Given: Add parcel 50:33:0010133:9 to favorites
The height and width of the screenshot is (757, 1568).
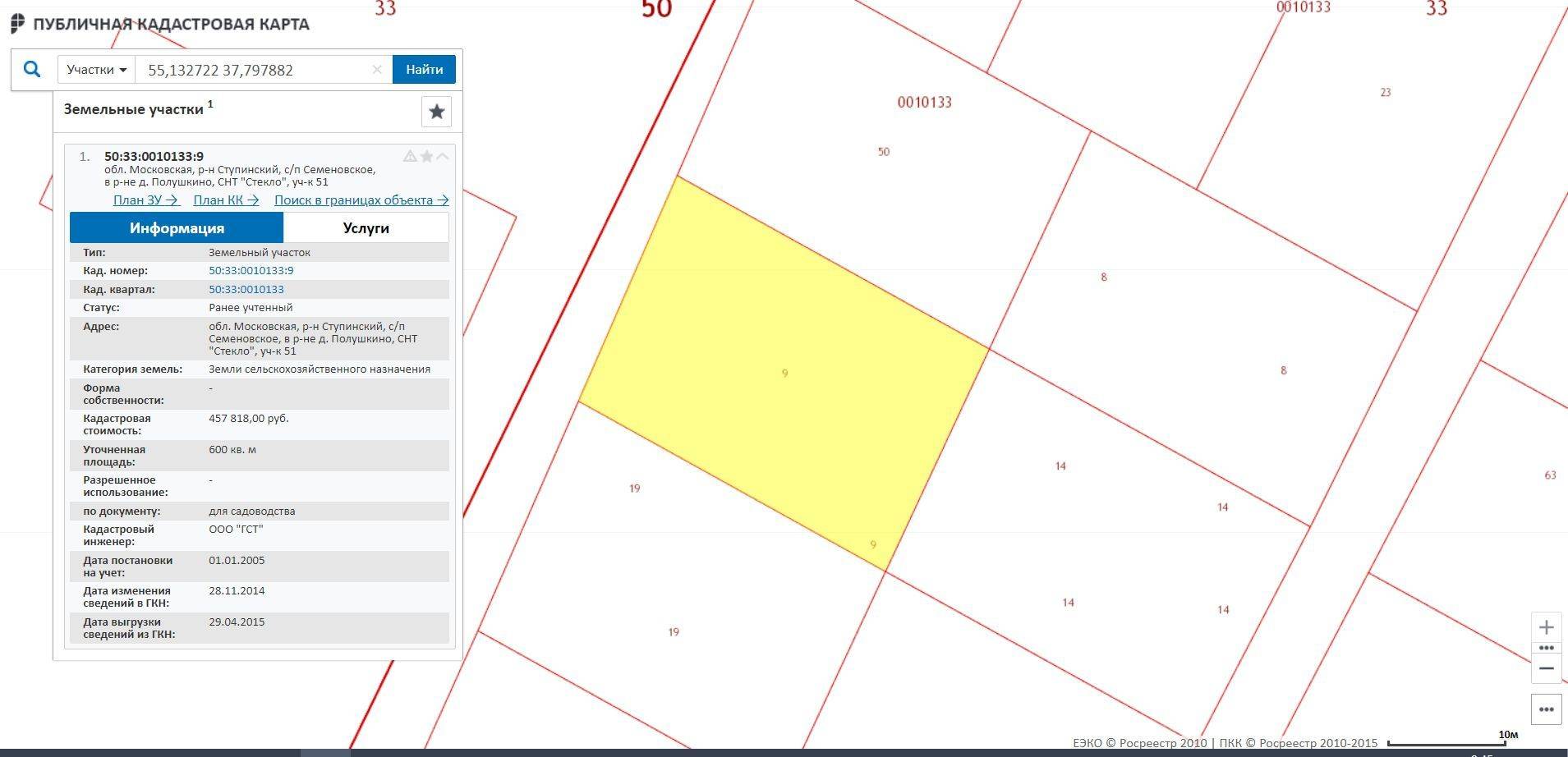Looking at the screenshot, I should (426, 156).
